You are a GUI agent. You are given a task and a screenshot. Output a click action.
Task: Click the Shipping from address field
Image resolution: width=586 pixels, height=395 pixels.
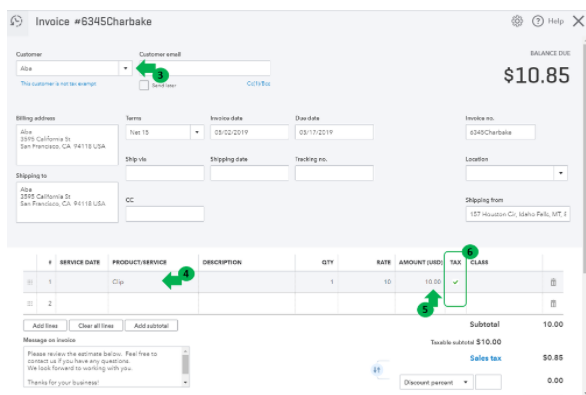pos(518,214)
